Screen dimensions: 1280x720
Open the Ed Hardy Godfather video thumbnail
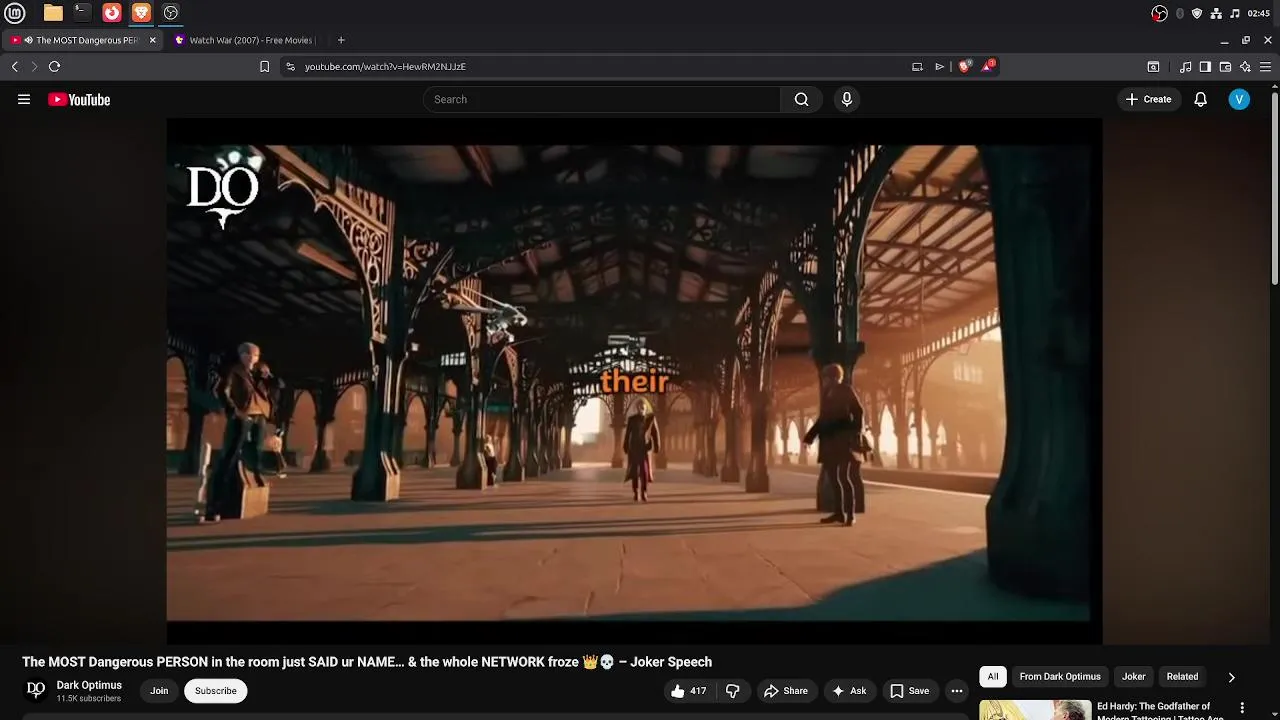[x=1035, y=710]
